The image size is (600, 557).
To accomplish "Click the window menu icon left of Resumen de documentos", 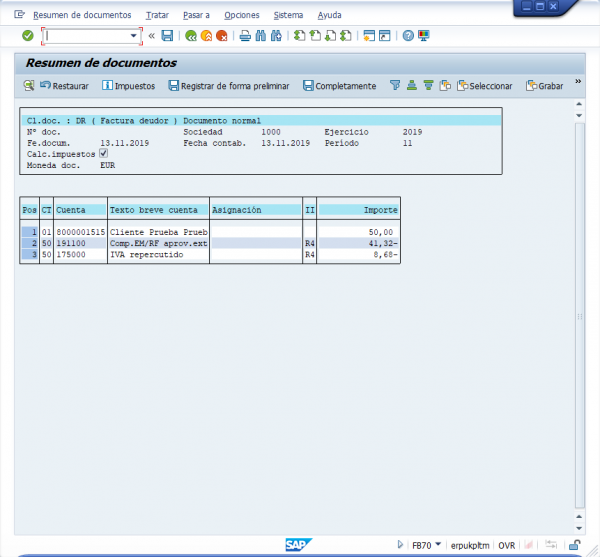I will coord(19,15).
